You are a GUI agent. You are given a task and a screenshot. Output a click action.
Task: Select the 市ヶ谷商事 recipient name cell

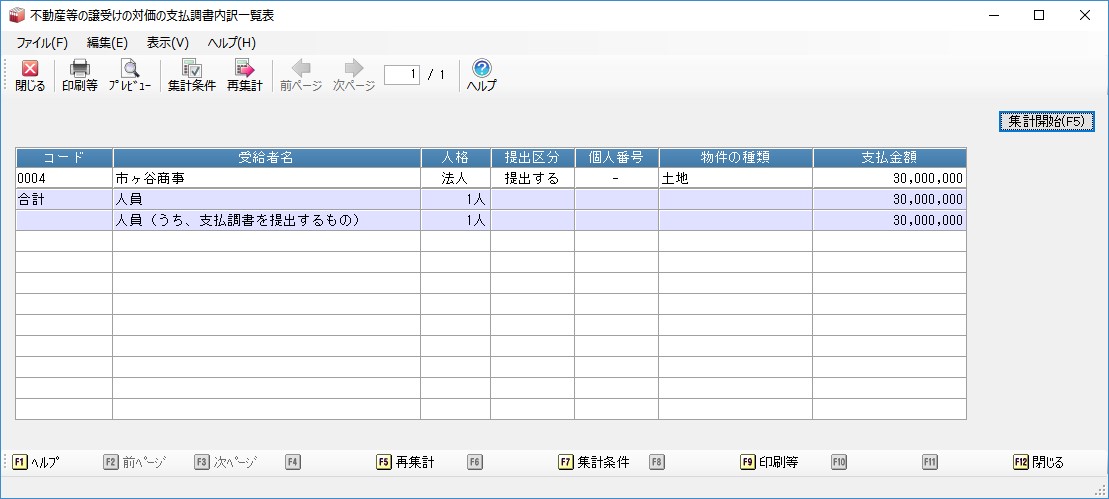pos(266,178)
